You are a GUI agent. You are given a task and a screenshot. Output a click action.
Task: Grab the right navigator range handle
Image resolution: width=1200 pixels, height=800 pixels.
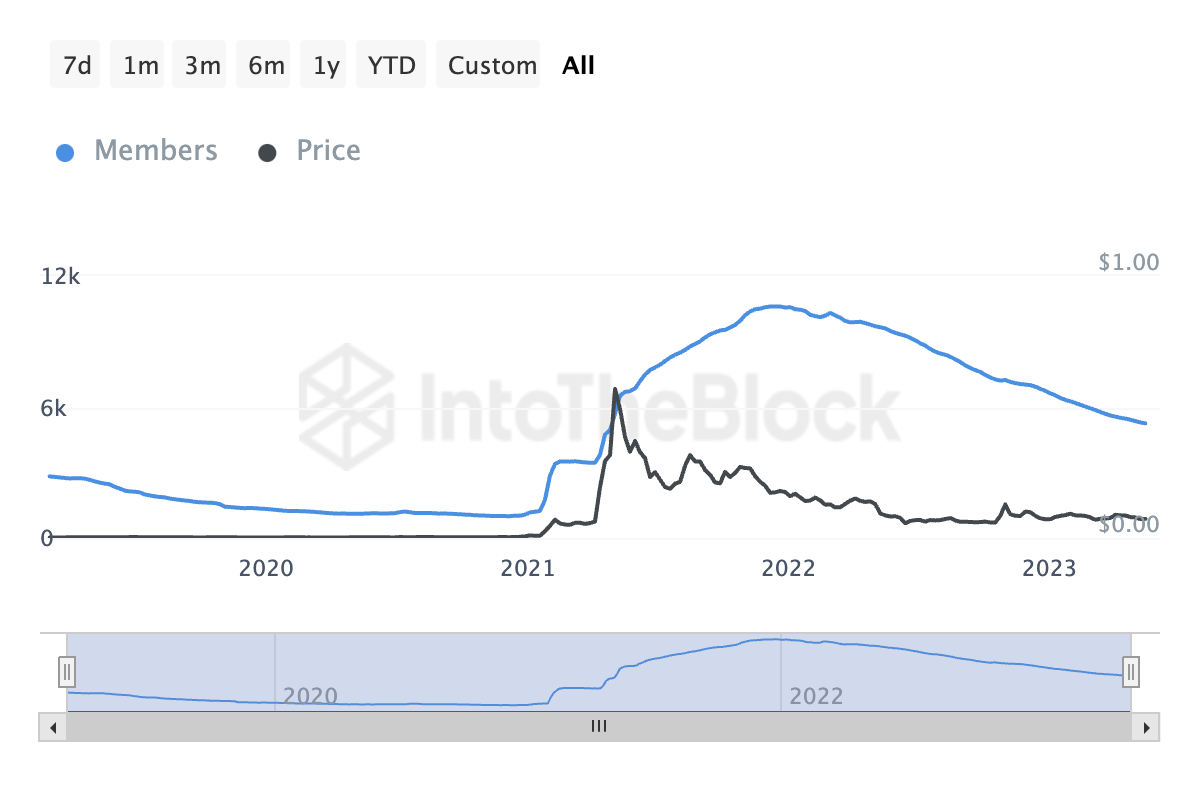1131,671
